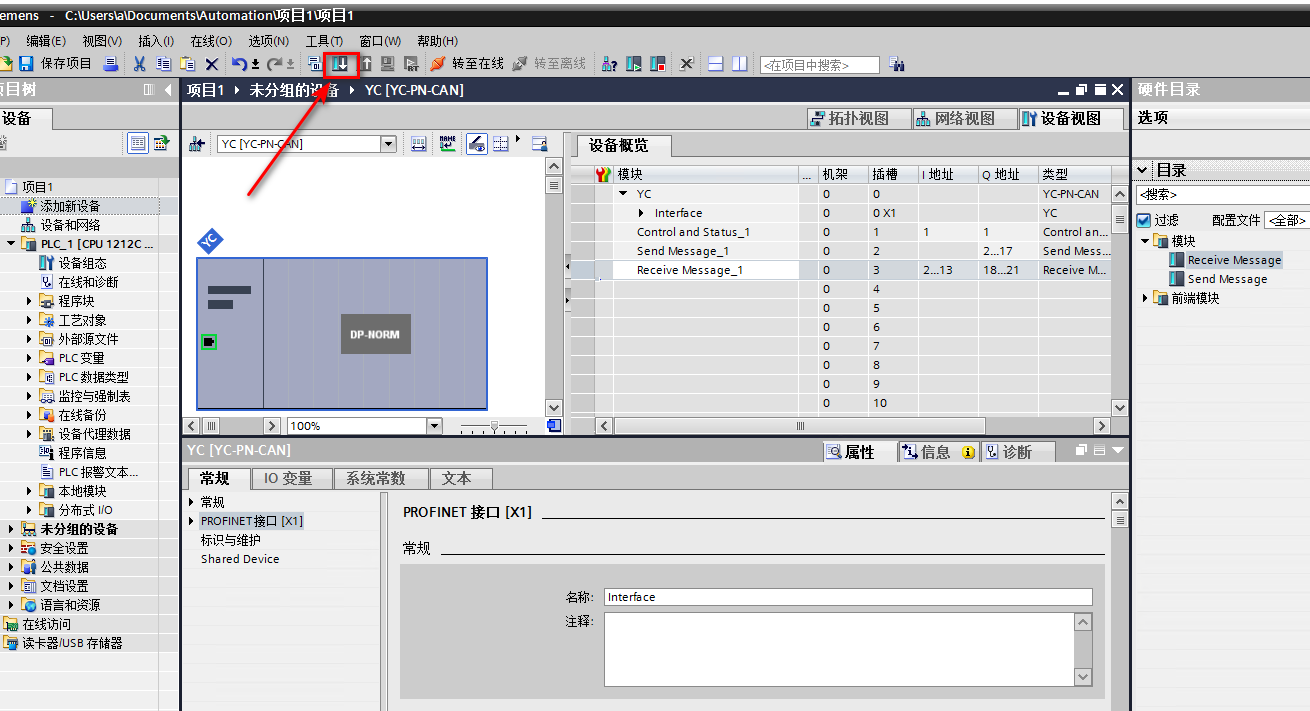Open the 信息 info panel tab
Screen dimensions: 1310x711
point(936,452)
